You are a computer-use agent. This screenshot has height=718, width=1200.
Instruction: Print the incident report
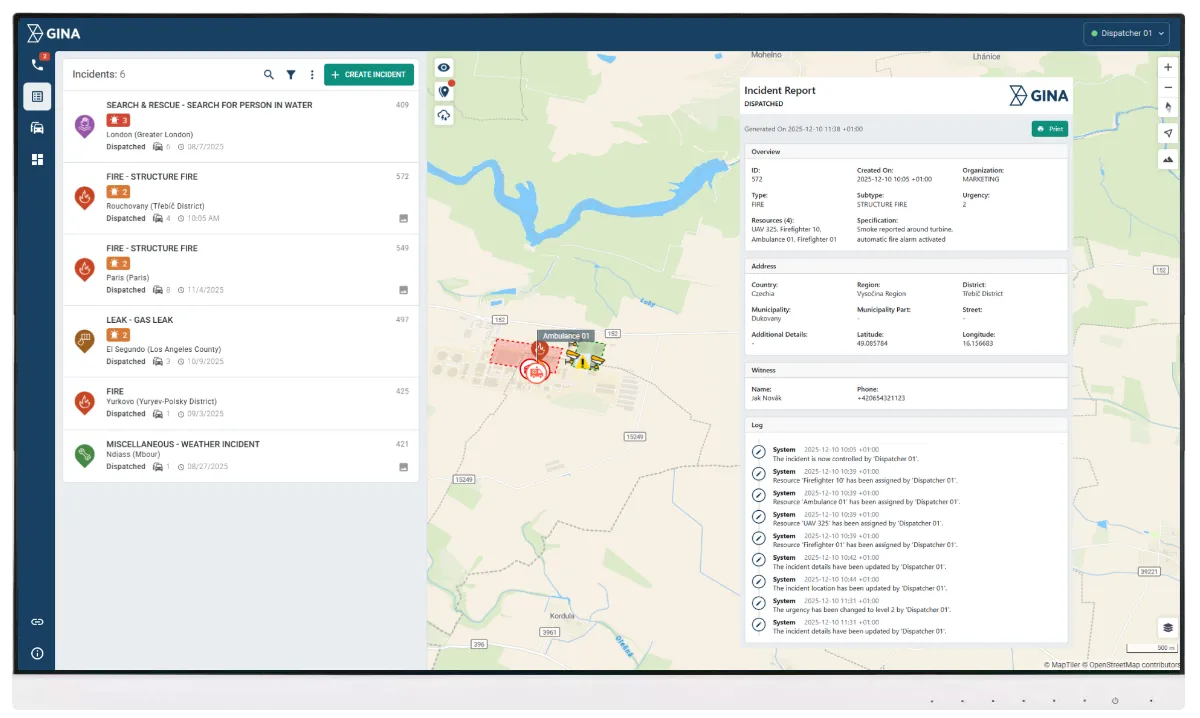[x=1049, y=129]
